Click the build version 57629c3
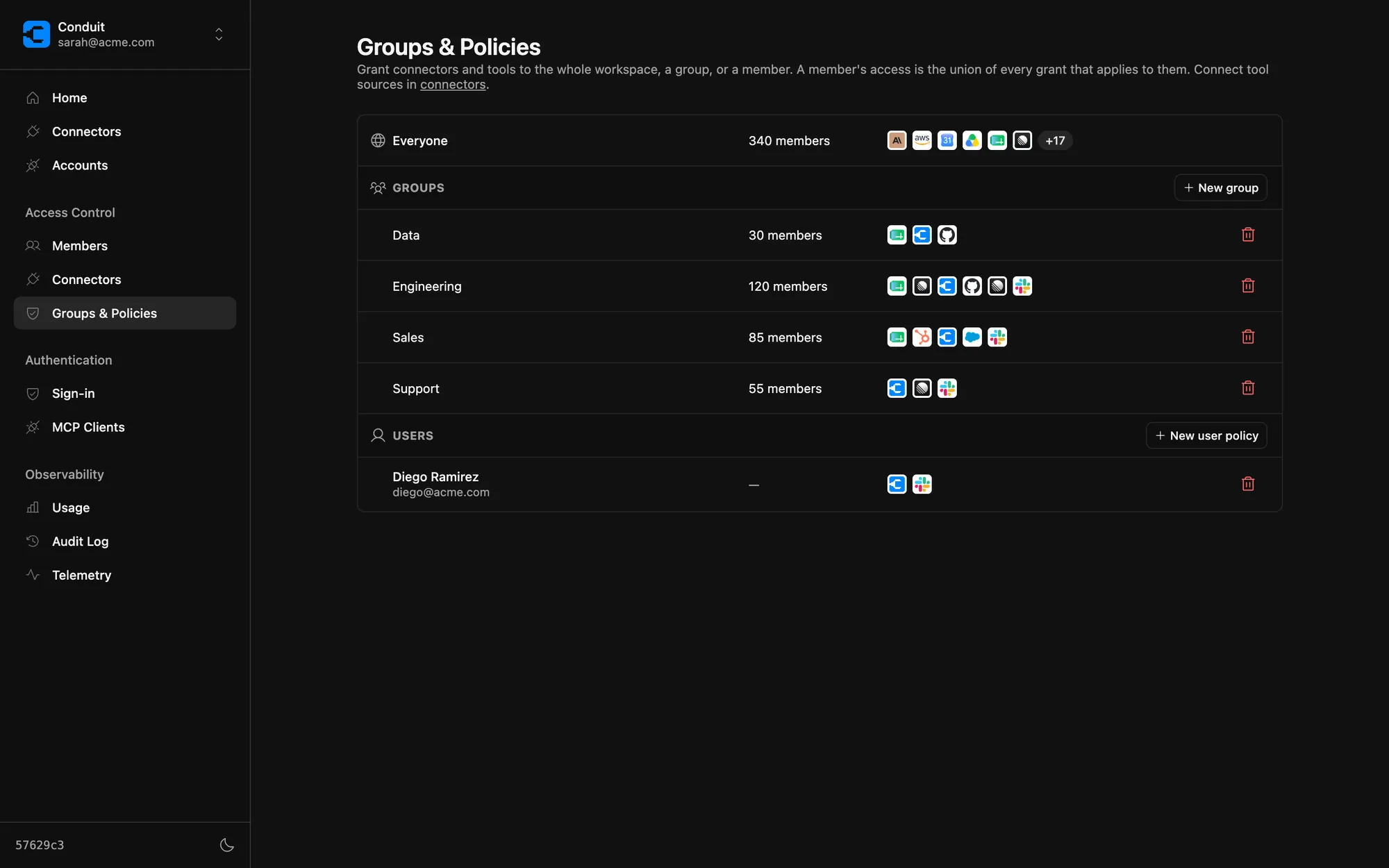This screenshot has width=1389, height=868. 40,845
